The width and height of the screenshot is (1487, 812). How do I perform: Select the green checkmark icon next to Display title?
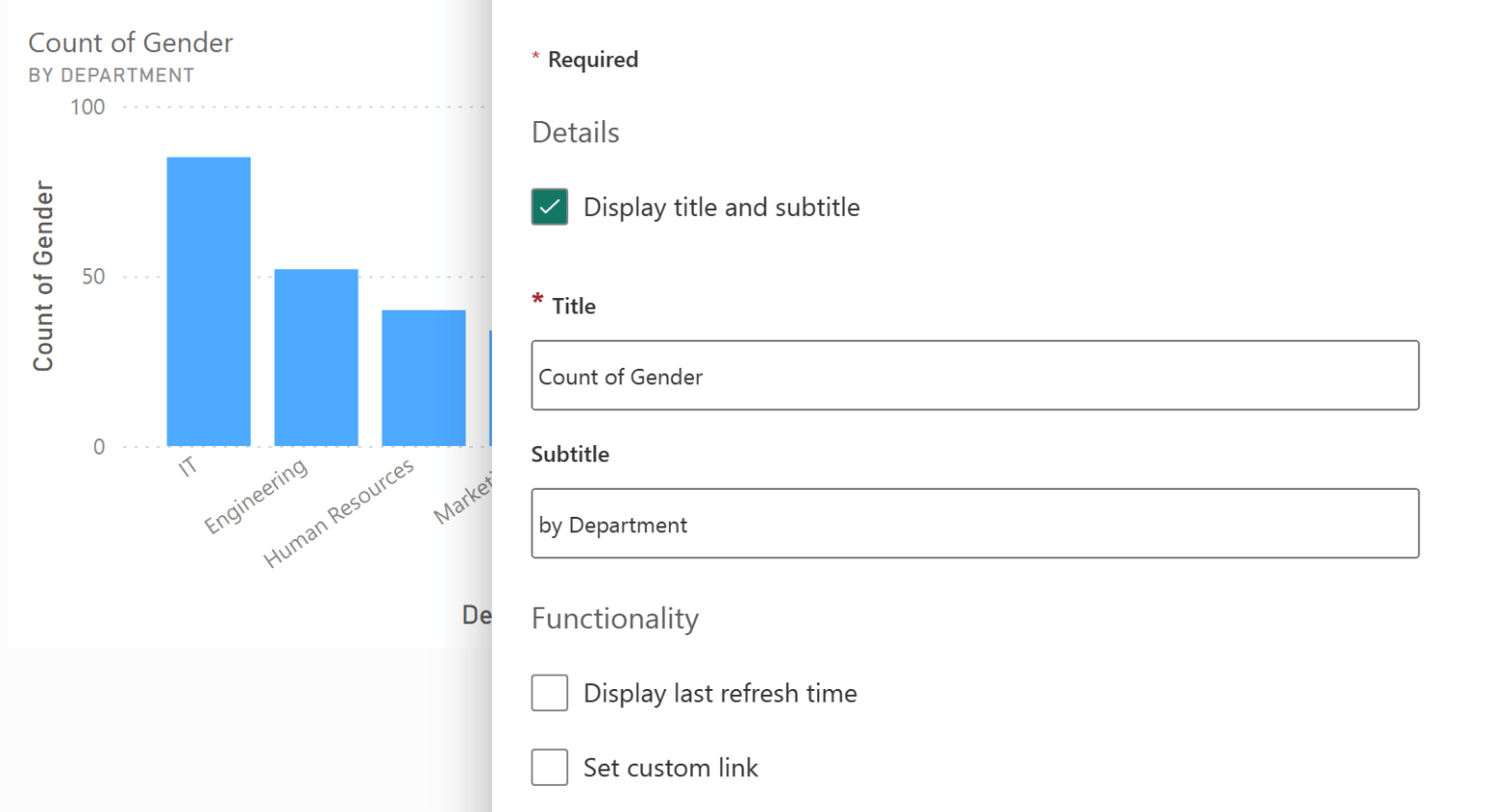(550, 206)
